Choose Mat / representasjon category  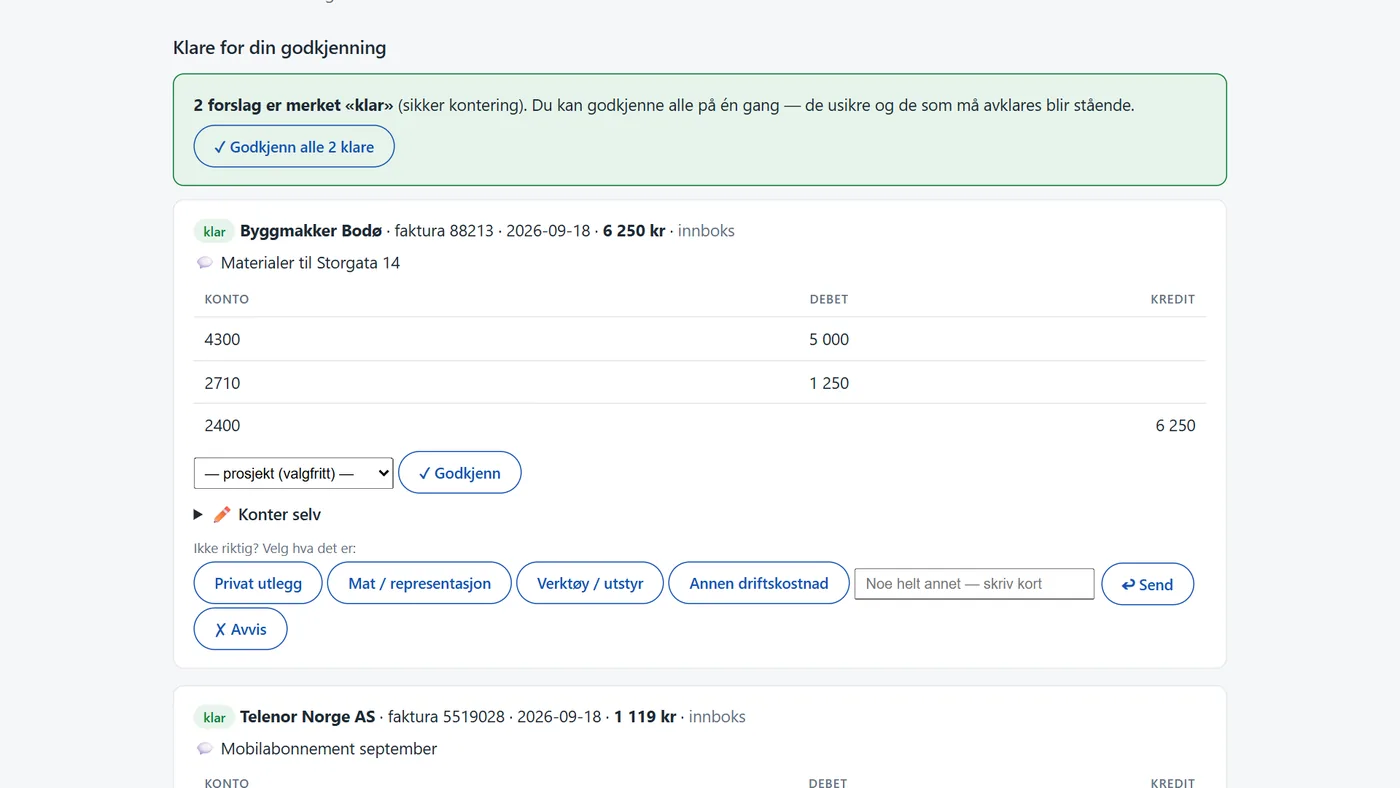pos(420,583)
